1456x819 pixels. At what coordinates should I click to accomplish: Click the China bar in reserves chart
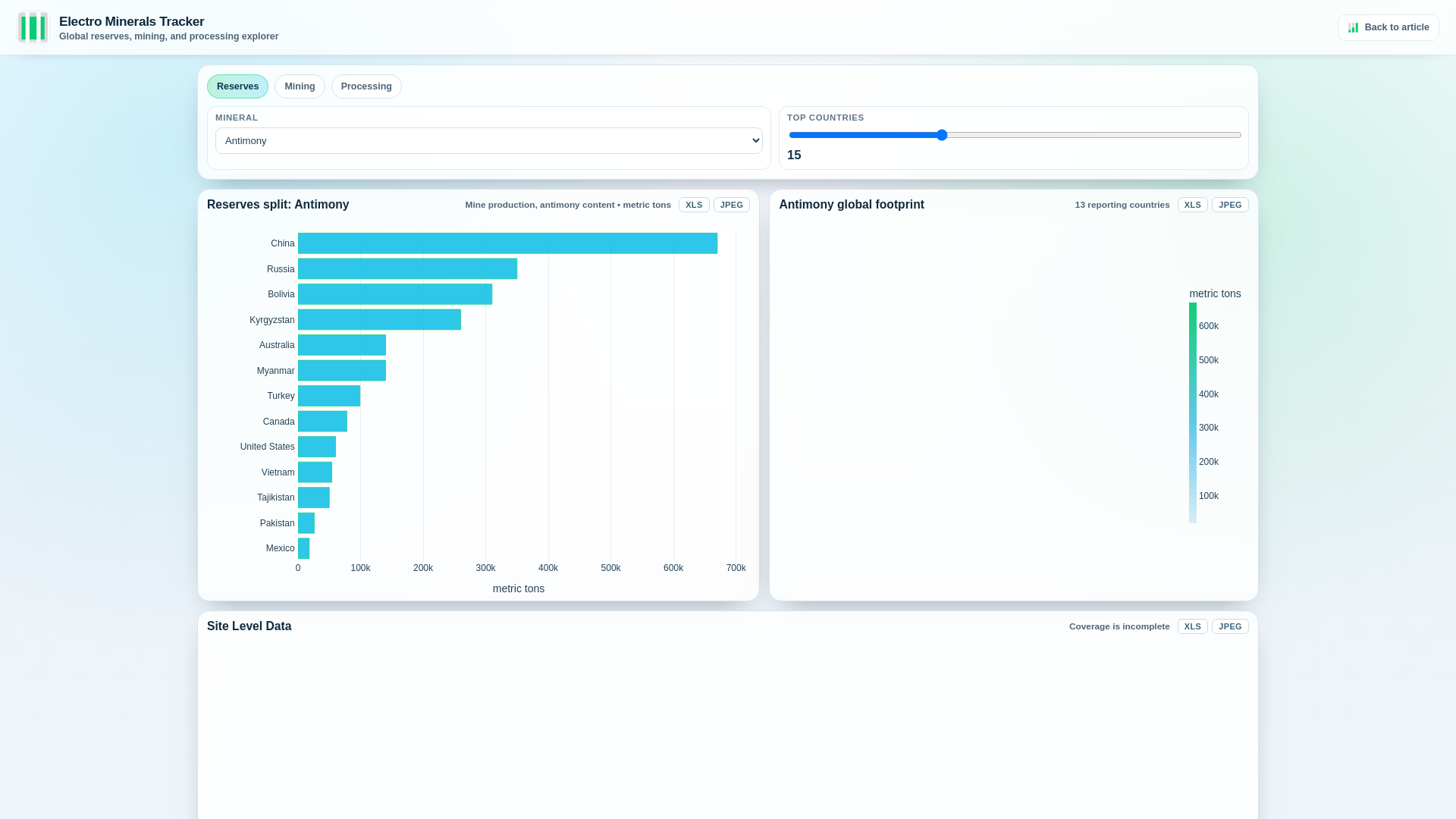tap(507, 243)
